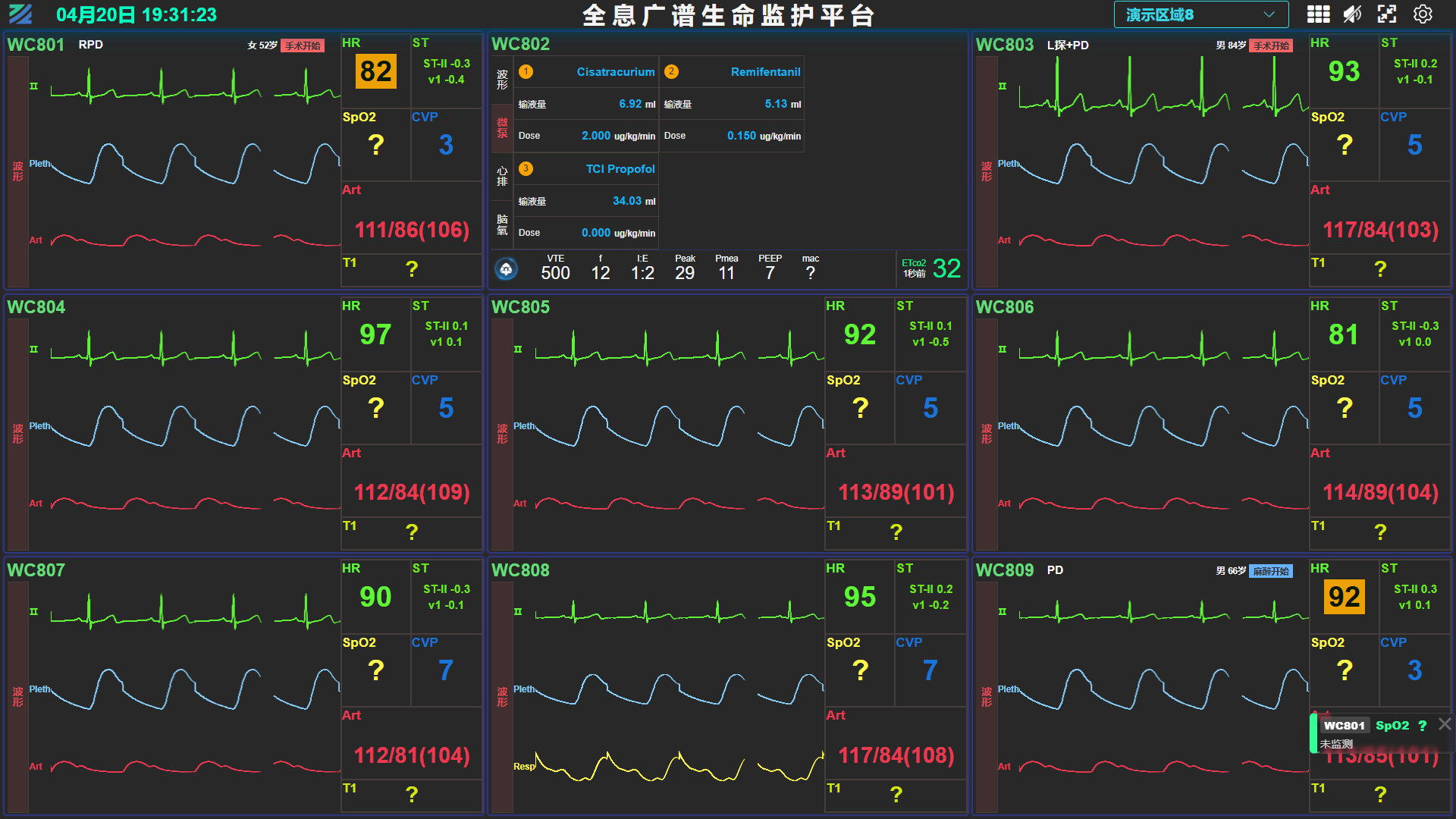Switch to 心排 tab in WC802
The height and width of the screenshot is (819, 1456).
tap(502, 176)
